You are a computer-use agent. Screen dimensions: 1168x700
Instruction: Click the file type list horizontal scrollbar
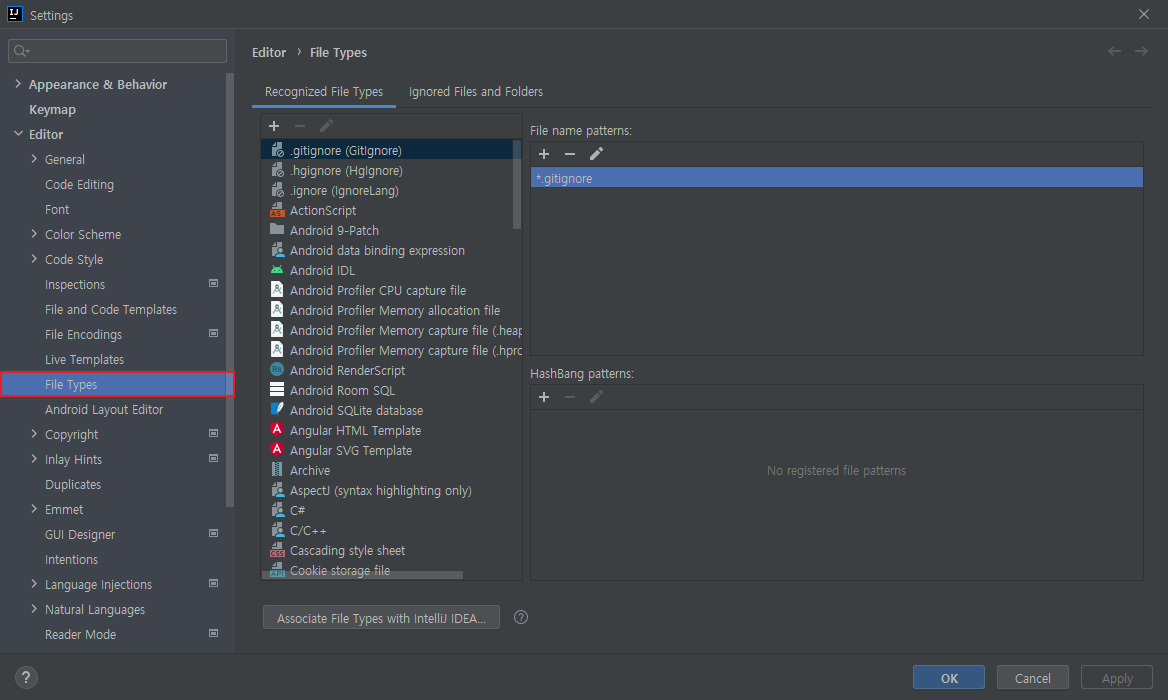[x=361, y=575]
